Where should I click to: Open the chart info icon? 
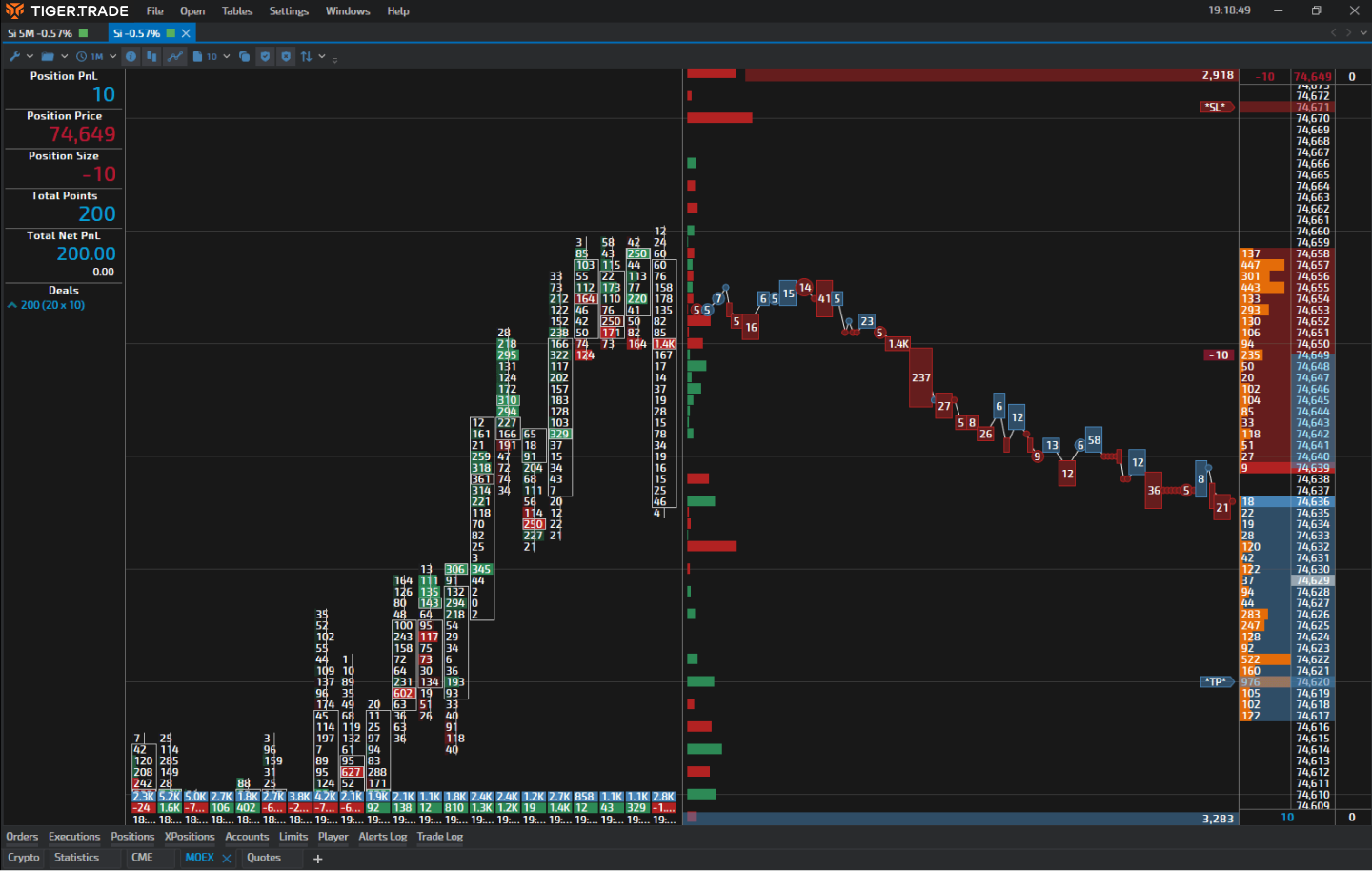[131, 56]
